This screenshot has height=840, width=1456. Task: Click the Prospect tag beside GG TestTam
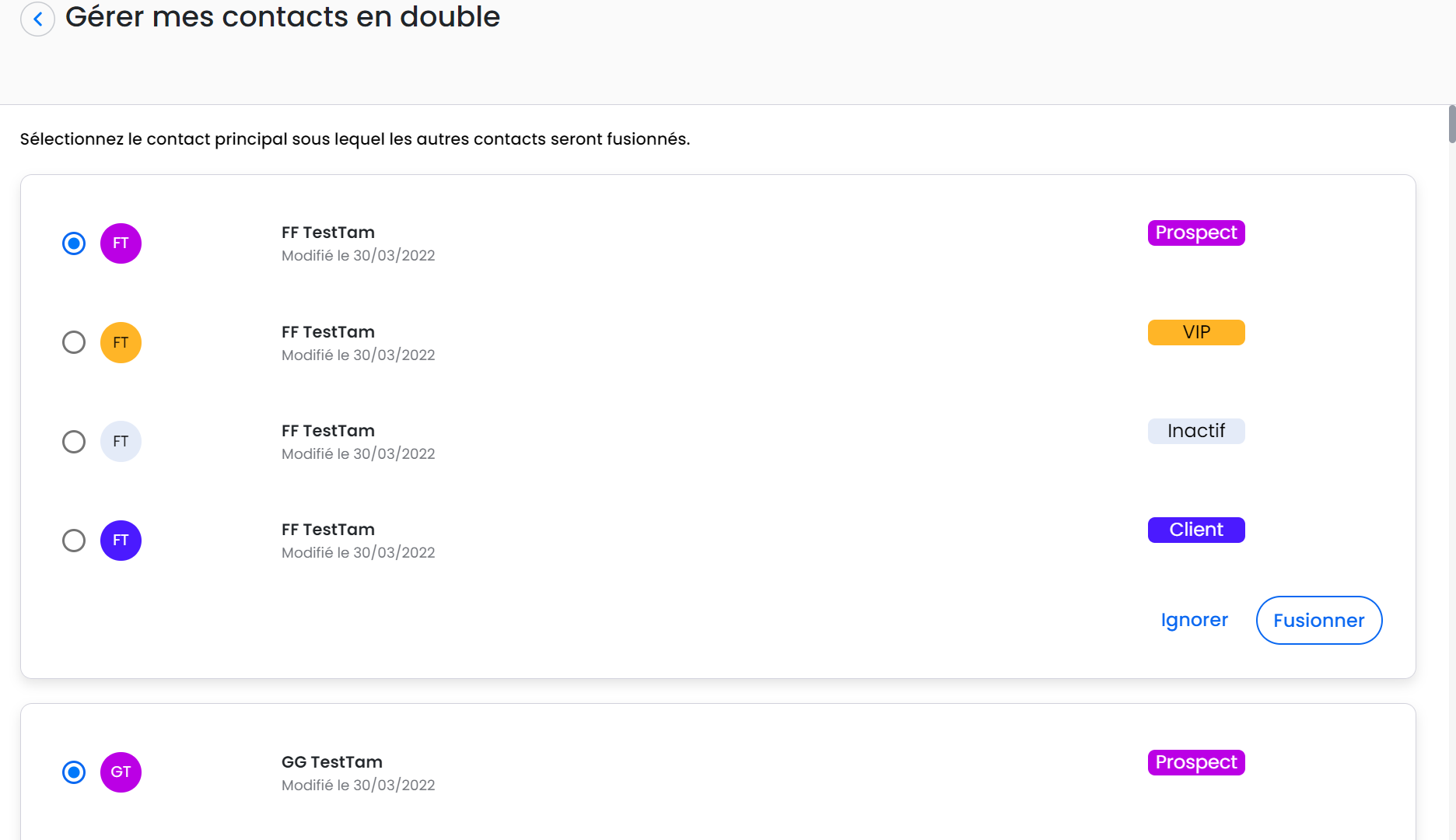pos(1196,762)
